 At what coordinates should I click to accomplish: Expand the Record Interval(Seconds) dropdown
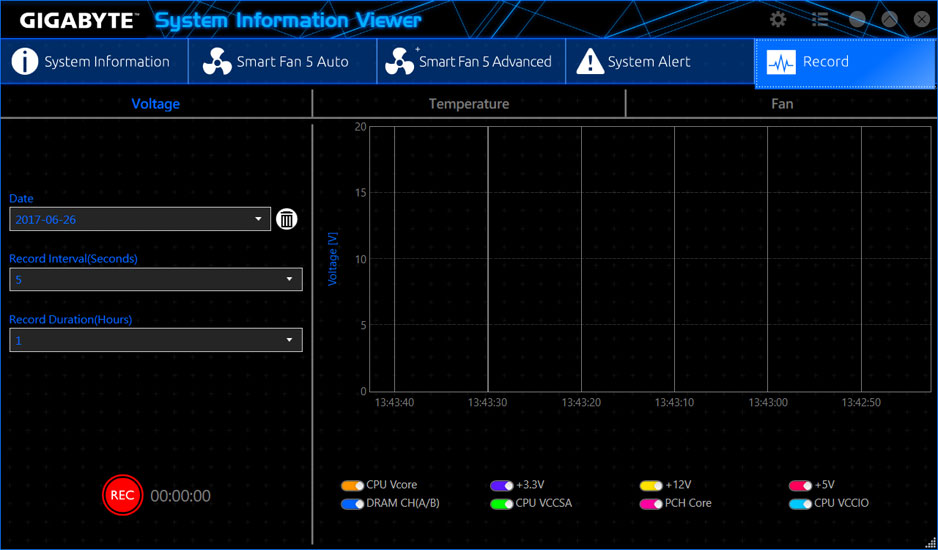coord(156,279)
